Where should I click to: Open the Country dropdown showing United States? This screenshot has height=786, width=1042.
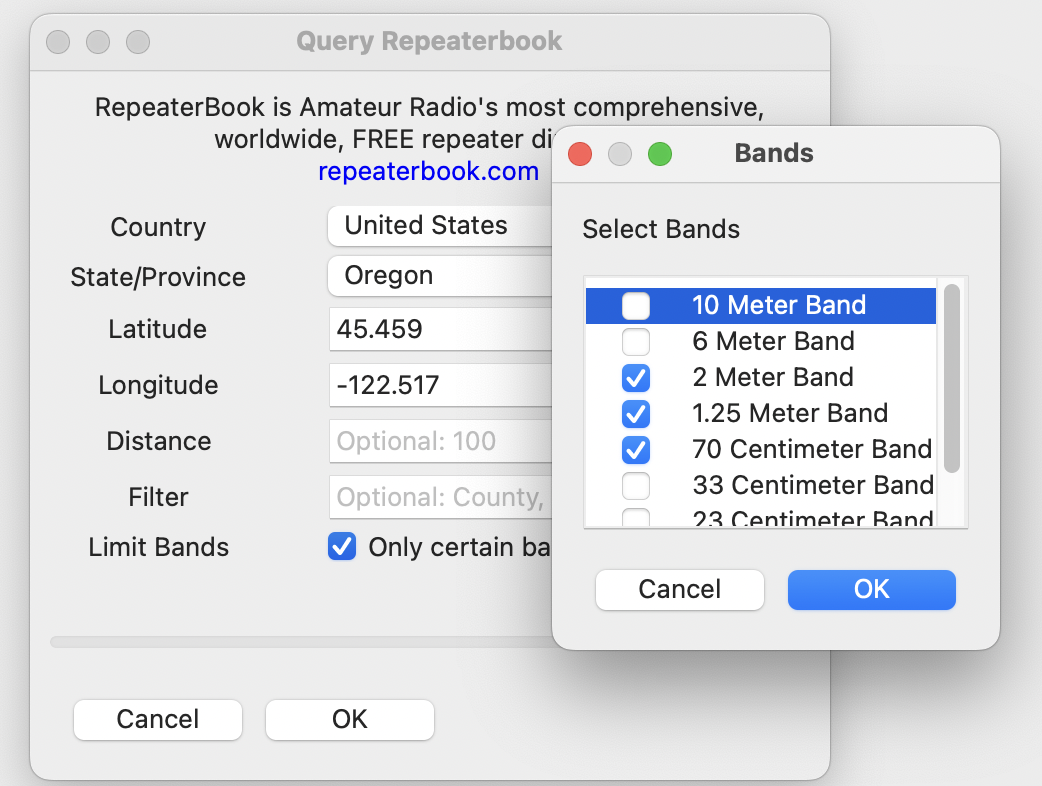tap(440, 226)
